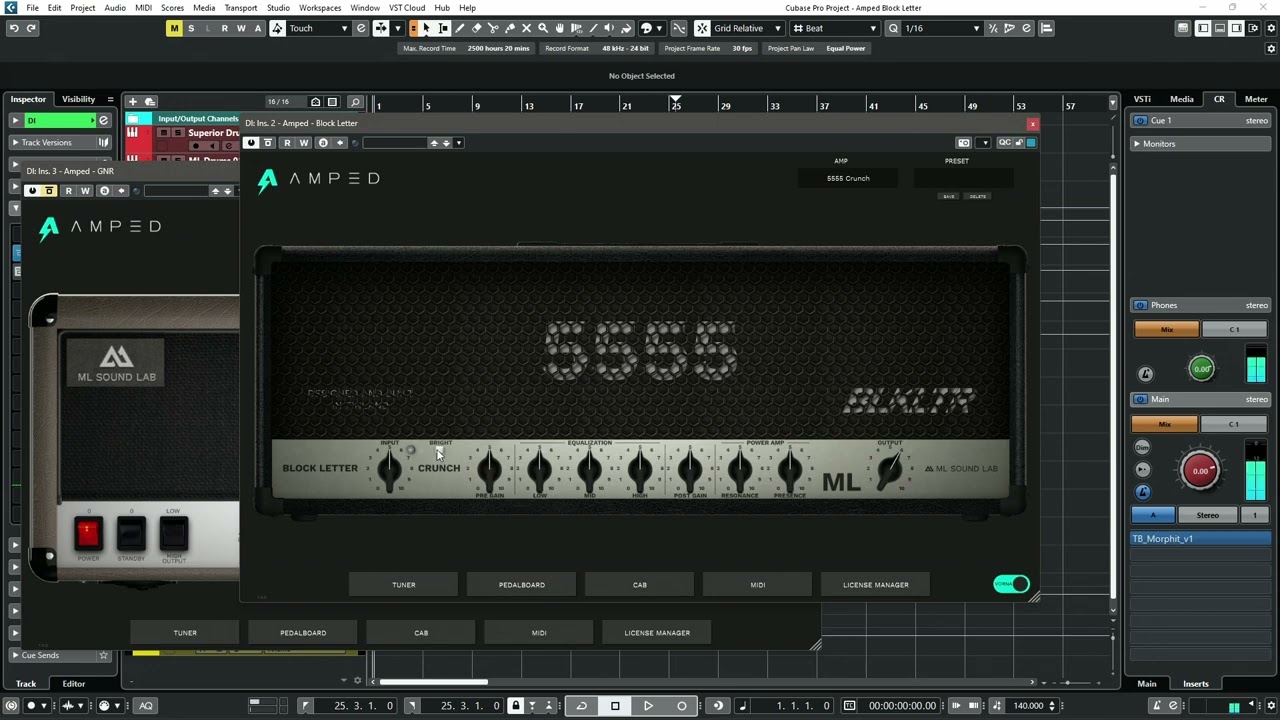Adjust the Output knob on Block Letter amp
Screen dimensions: 1280x720
890,468
